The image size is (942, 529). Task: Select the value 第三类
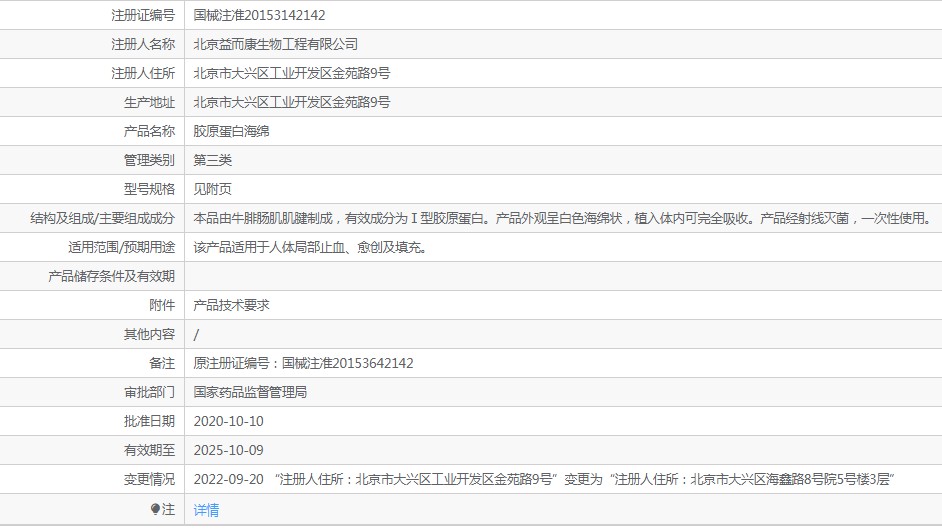pyautogui.click(x=213, y=160)
